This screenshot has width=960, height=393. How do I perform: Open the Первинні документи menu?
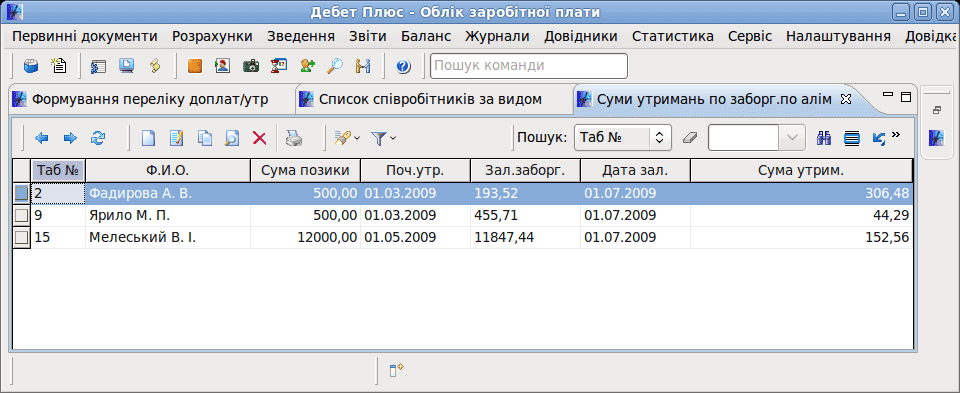point(84,36)
